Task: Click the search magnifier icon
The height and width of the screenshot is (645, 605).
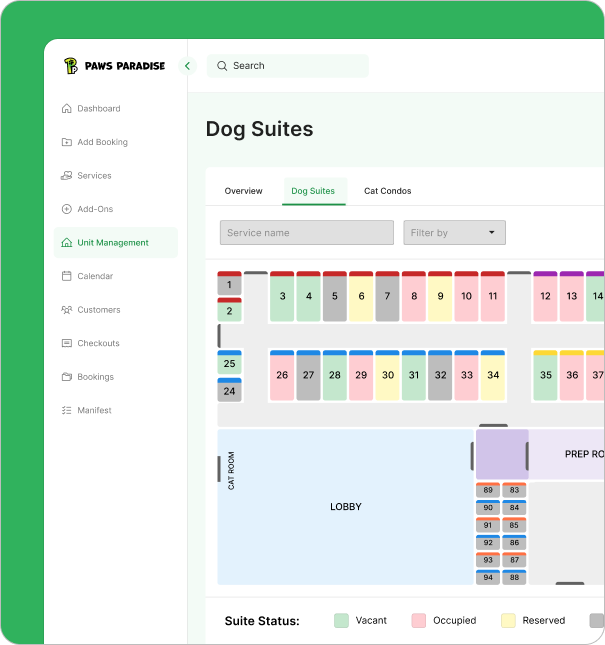Action: (x=222, y=66)
